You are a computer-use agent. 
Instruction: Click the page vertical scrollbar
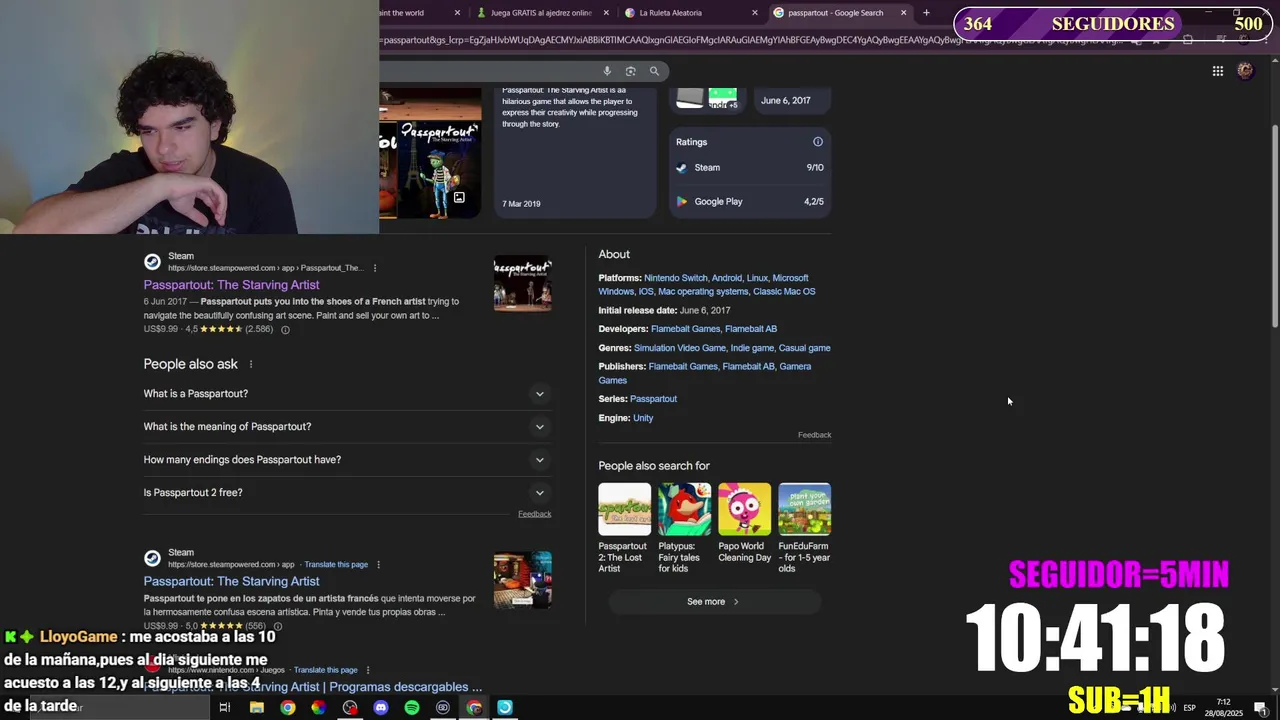(1274, 224)
